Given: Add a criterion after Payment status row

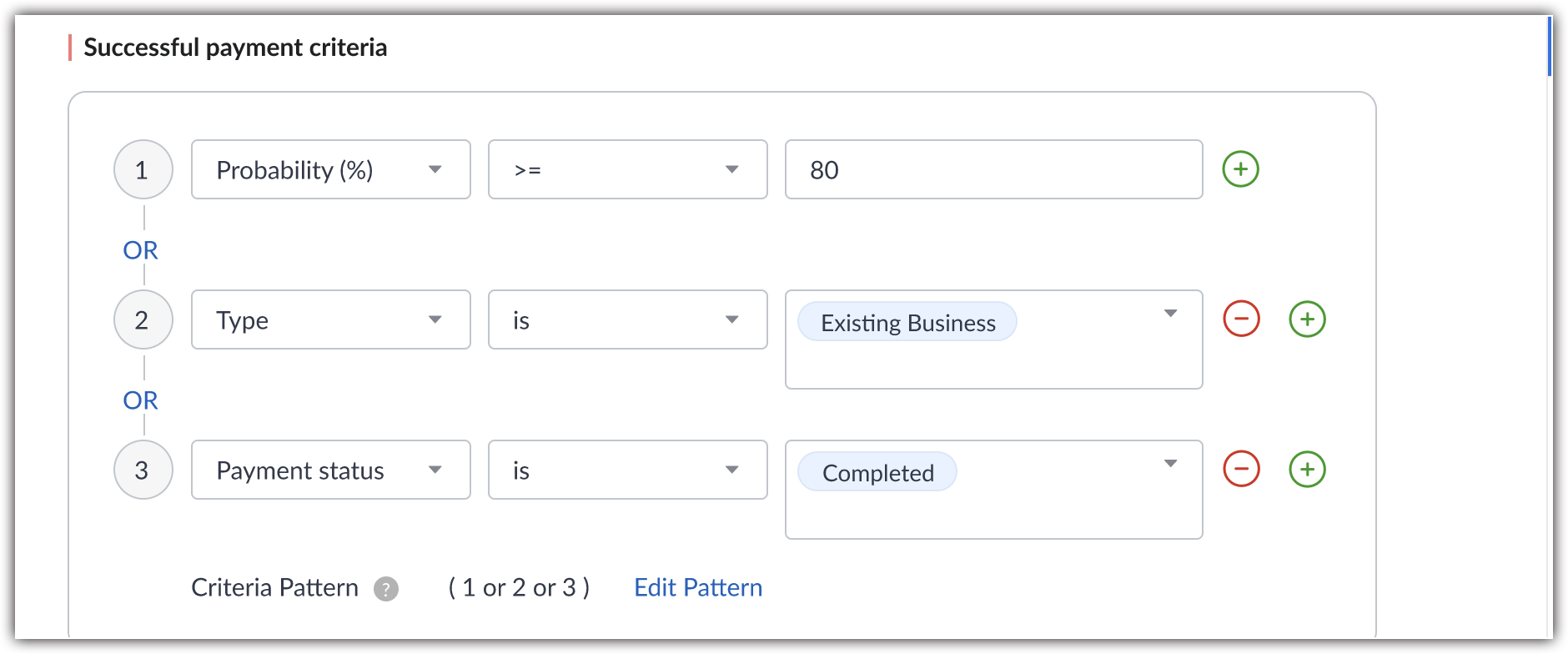Looking at the screenshot, I should click(1307, 470).
